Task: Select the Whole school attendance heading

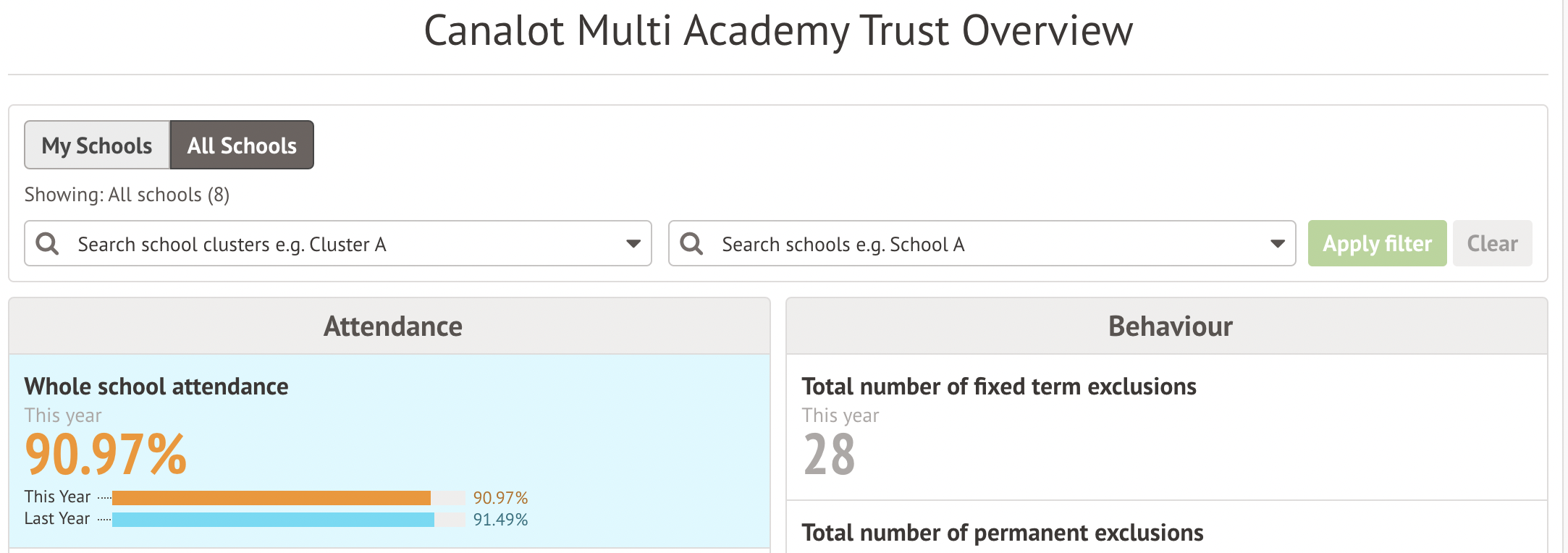Action: pyautogui.click(x=156, y=387)
